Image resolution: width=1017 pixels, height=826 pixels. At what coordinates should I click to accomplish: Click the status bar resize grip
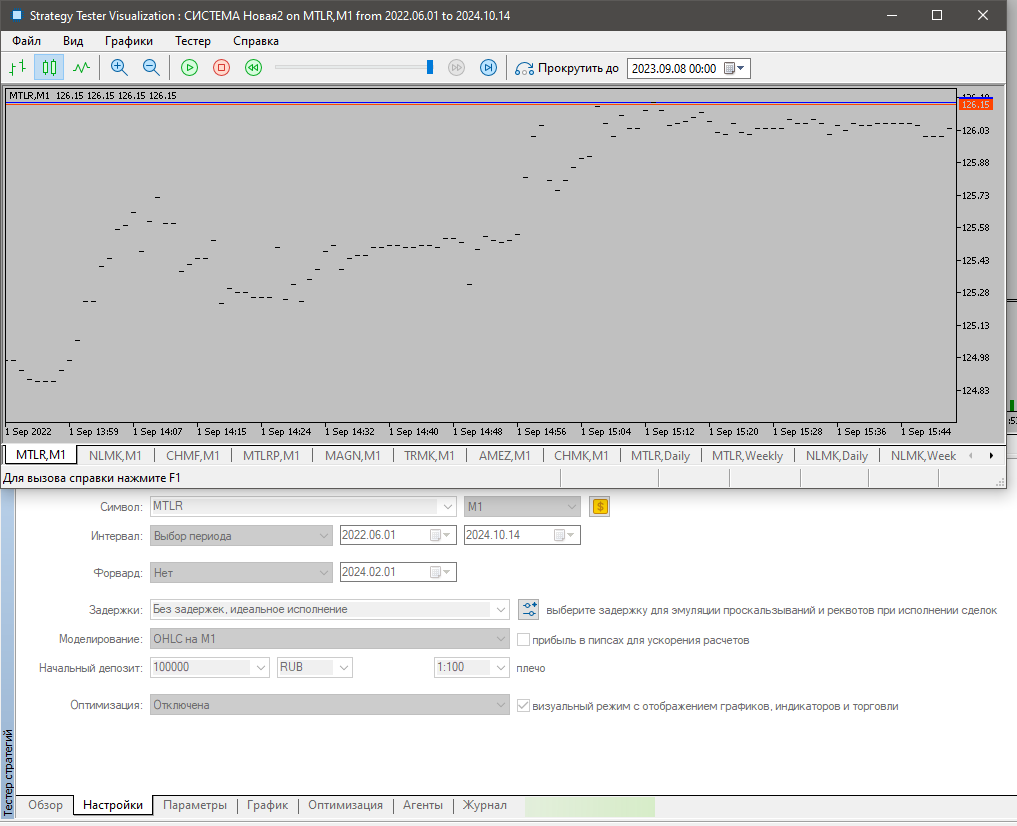coord(999,482)
